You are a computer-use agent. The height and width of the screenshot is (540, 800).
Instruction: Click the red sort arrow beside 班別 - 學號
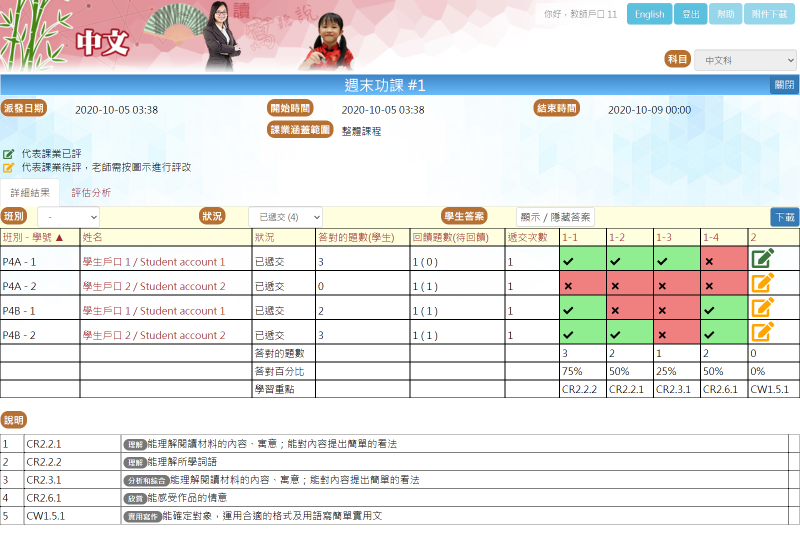tap(59, 238)
